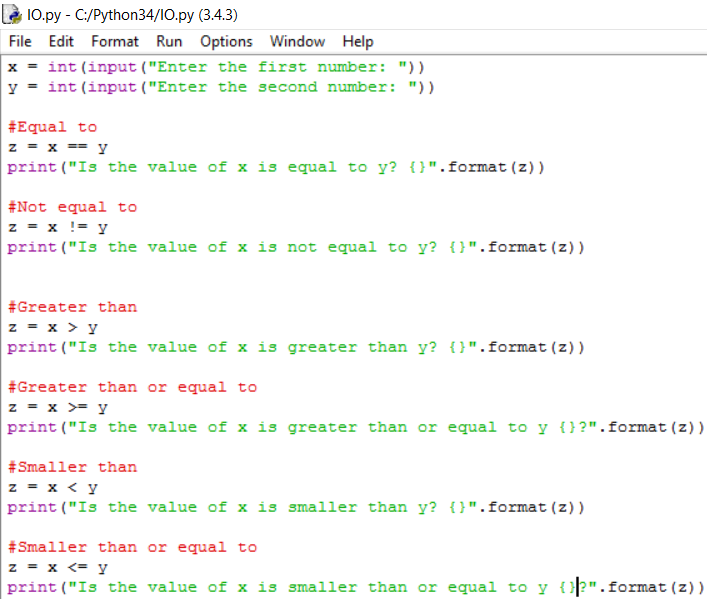Click the comment '#Smaller than'
707x599 pixels.
(72, 467)
